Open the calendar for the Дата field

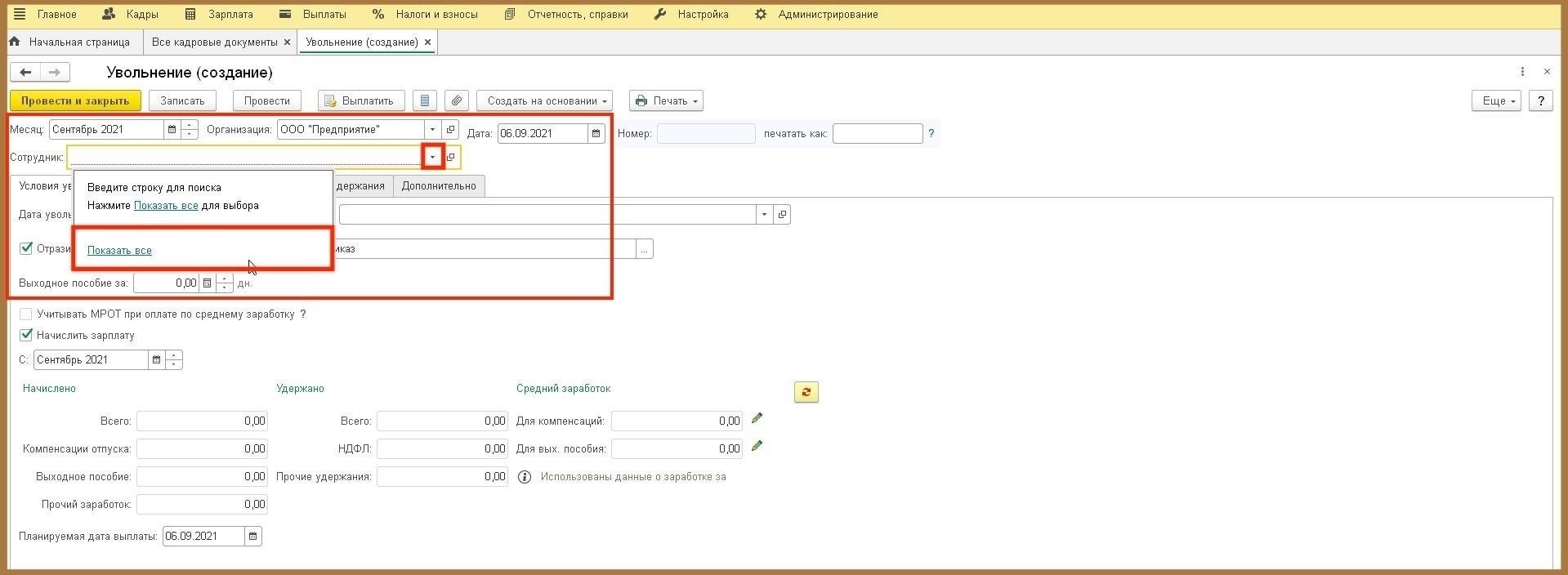pyautogui.click(x=596, y=133)
